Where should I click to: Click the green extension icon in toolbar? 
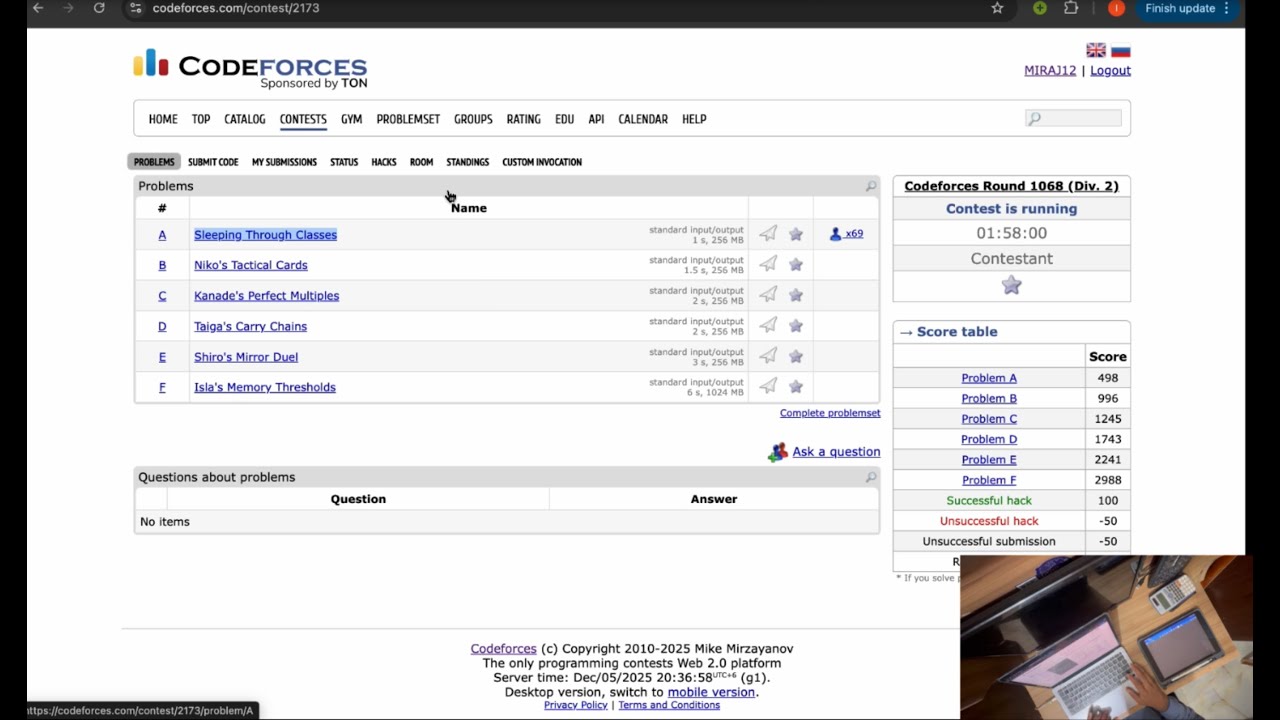(x=1040, y=8)
